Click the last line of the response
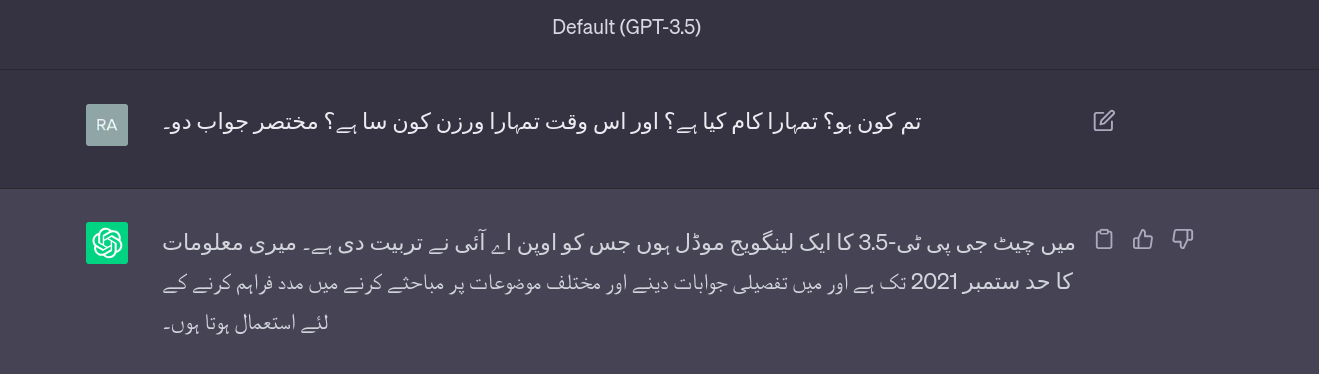Image resolution: width=1319 pixels, height=374 pixels. [246, 325]
